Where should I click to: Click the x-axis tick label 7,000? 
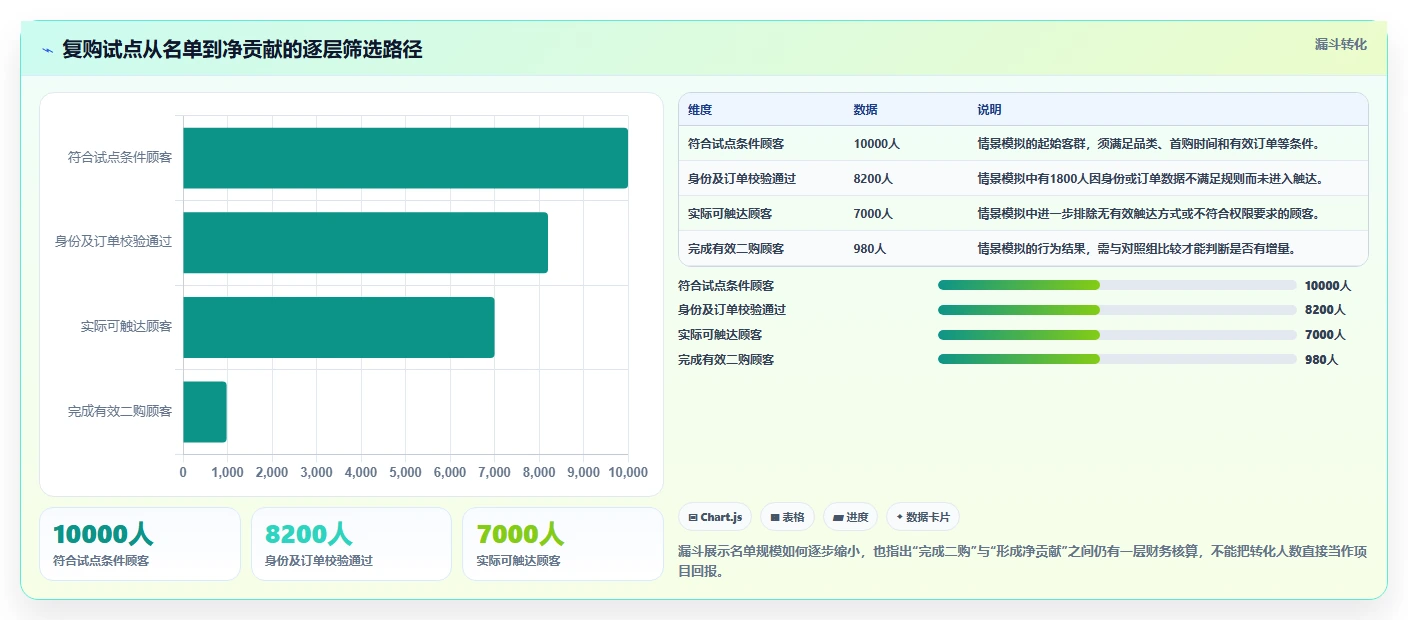click(494, 472)
